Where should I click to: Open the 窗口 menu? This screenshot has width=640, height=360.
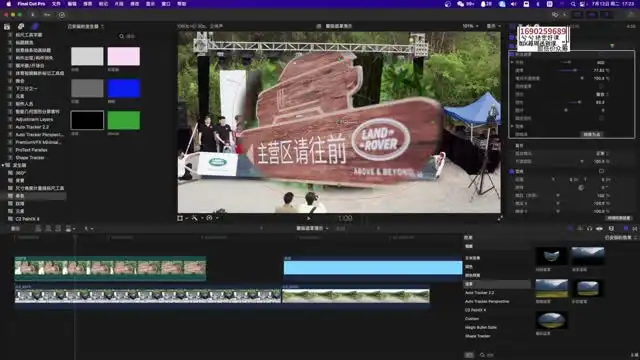[166, 4]
